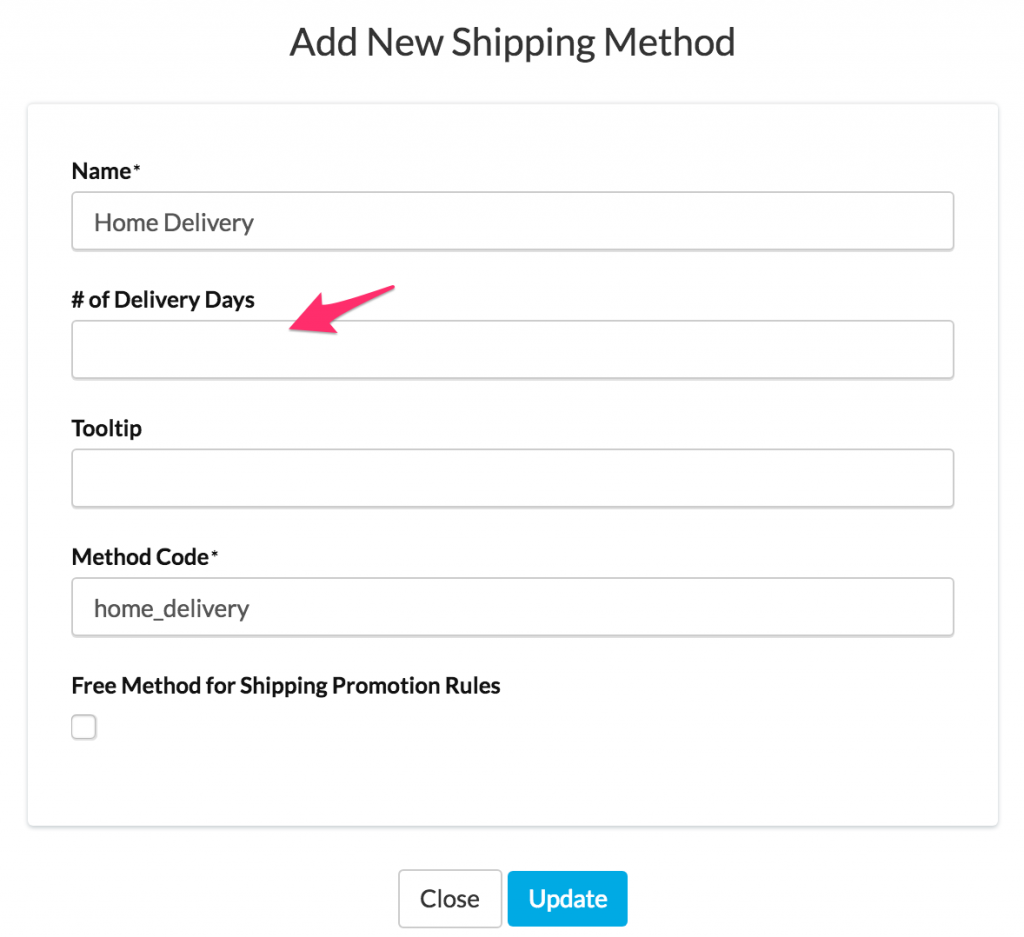This screenshot has width=1024, height=937.
Task: Click the "Name" field label
Action: [x=101, y=171]
